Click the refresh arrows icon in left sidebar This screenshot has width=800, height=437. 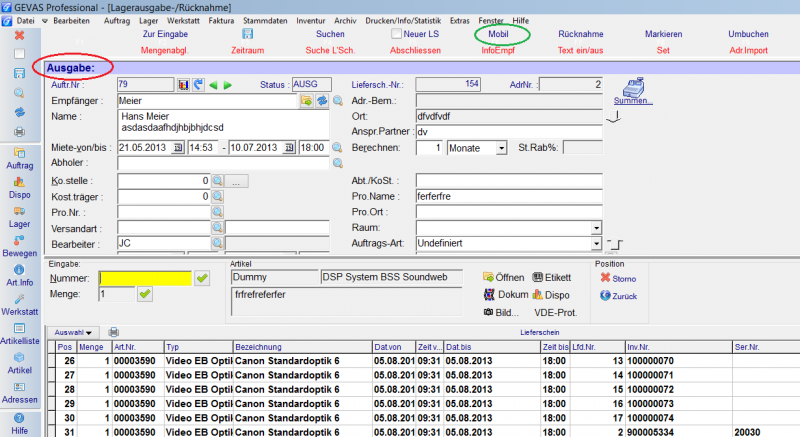[x=19, y=112]
